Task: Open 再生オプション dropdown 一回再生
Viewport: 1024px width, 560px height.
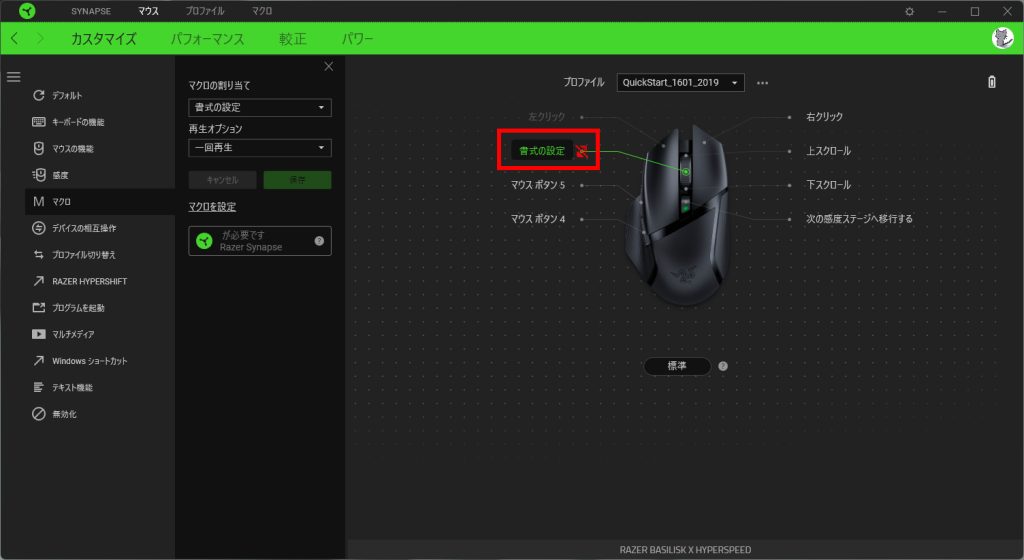Action: (x=260, y=148)
